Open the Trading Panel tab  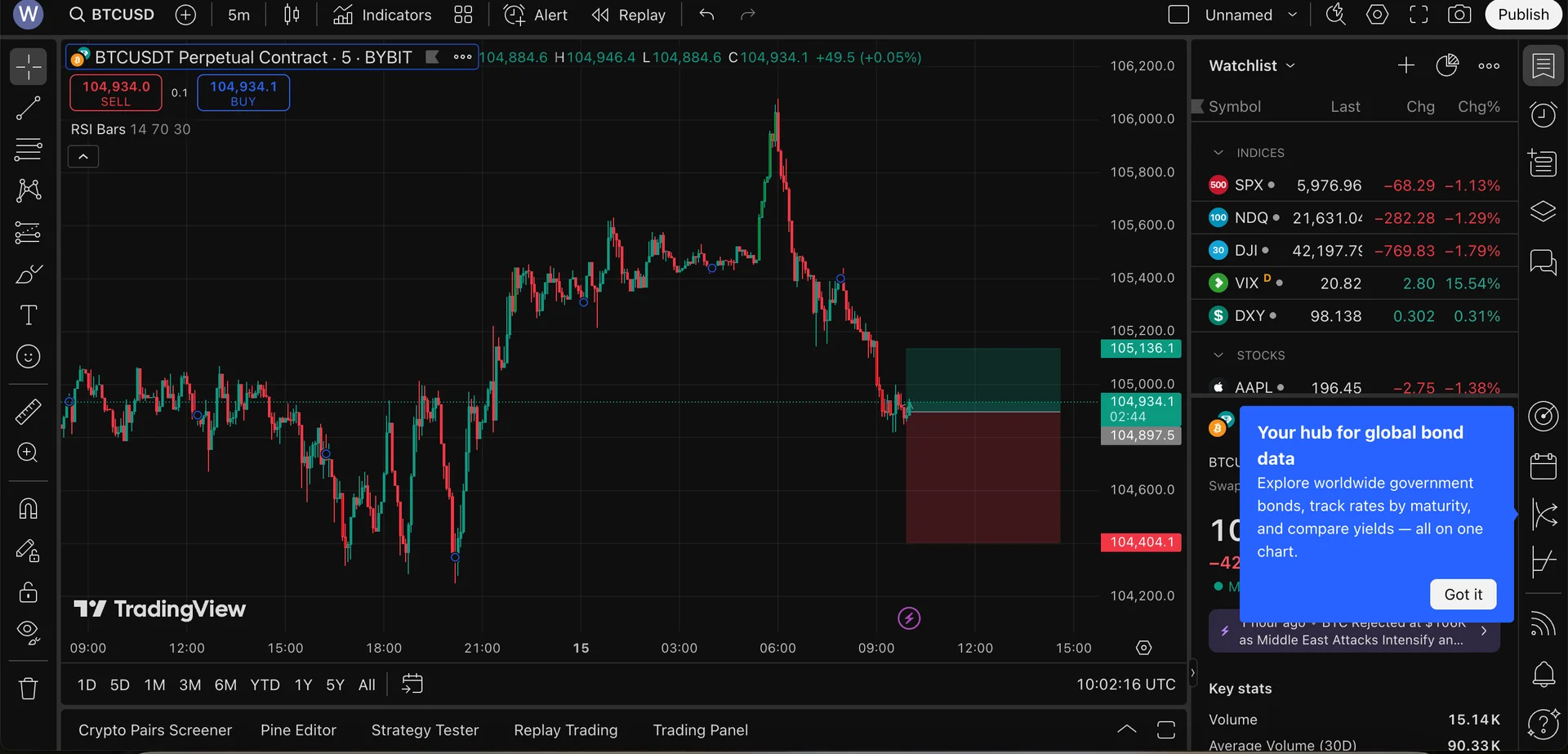click(x=700, y=730)
